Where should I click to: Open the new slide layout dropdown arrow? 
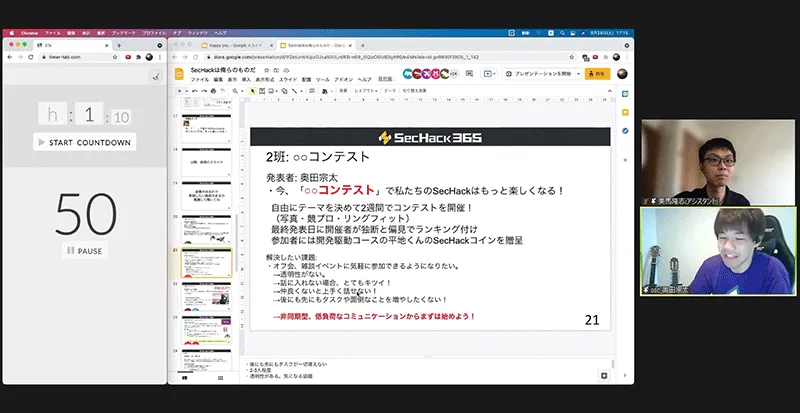pos(187,91)
